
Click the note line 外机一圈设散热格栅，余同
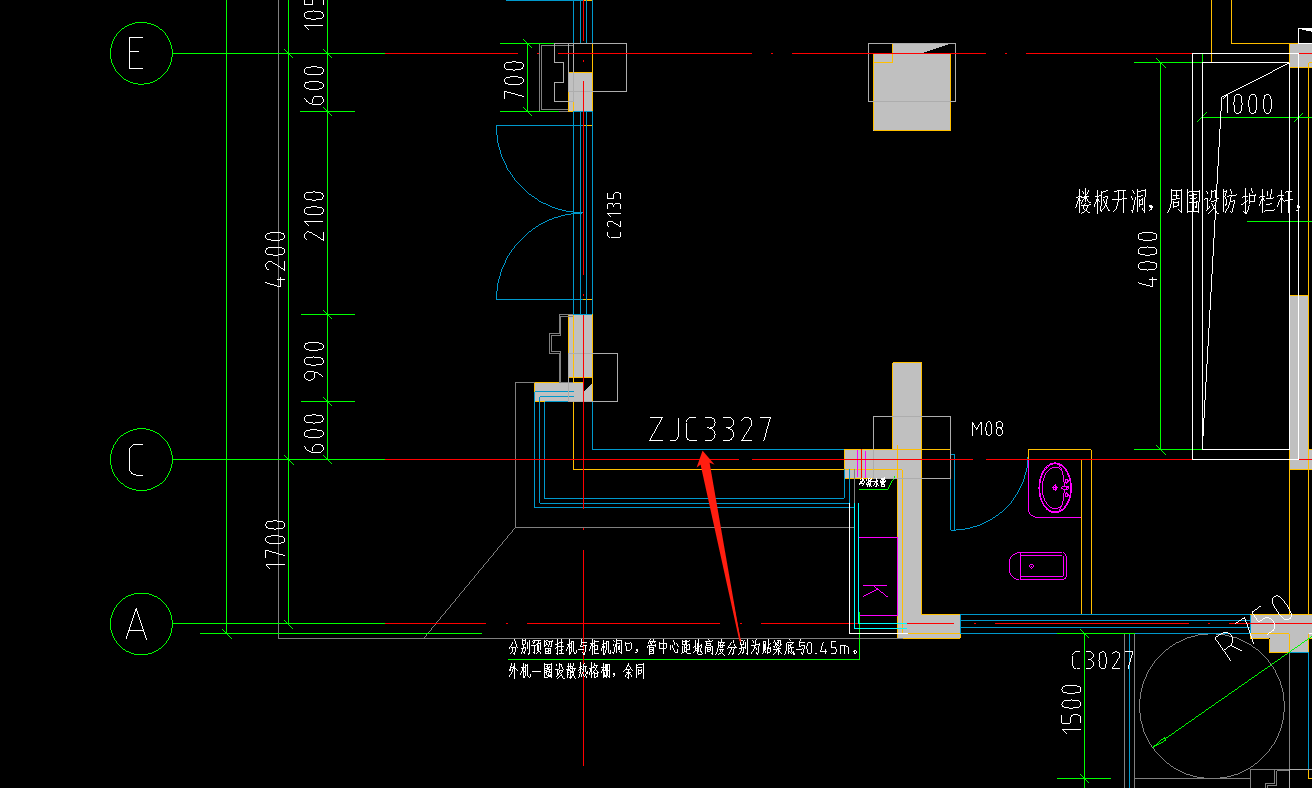(x=577, y=672)
